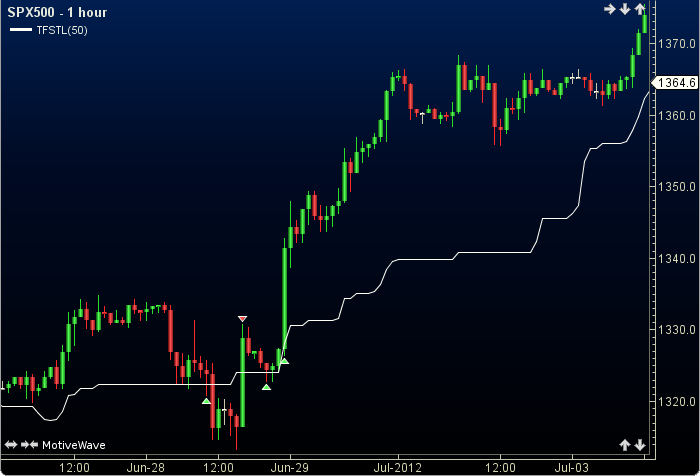Image resolution: width=700 pixels, height=476 pixels.
Task: Click the white TFSTL legend line swatch
Action: point(21,30)
